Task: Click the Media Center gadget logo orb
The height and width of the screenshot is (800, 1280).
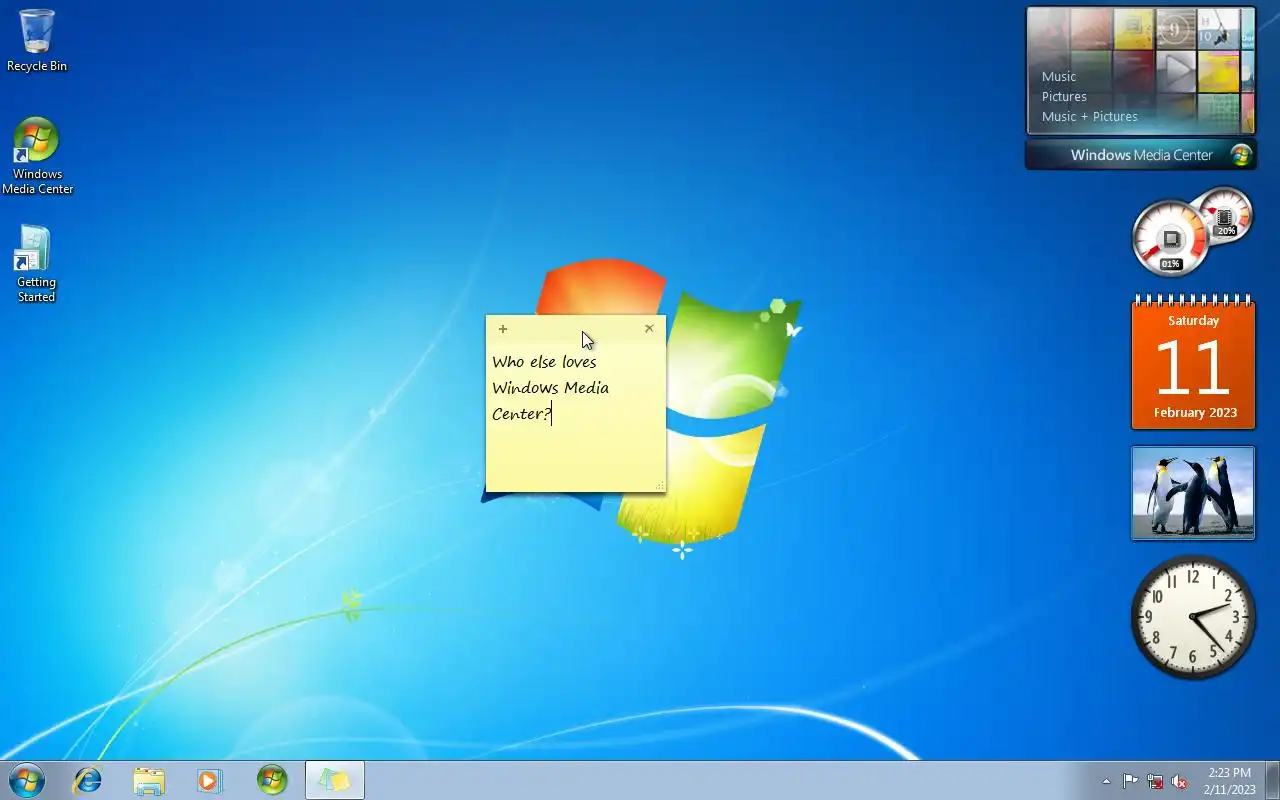Action: pyautogui.click(x=1241, y=155)
